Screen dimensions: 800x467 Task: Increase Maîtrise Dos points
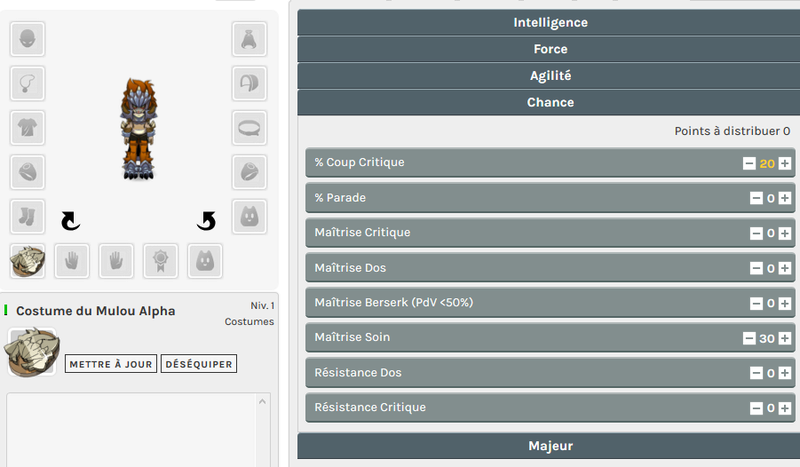pos(785,268)
